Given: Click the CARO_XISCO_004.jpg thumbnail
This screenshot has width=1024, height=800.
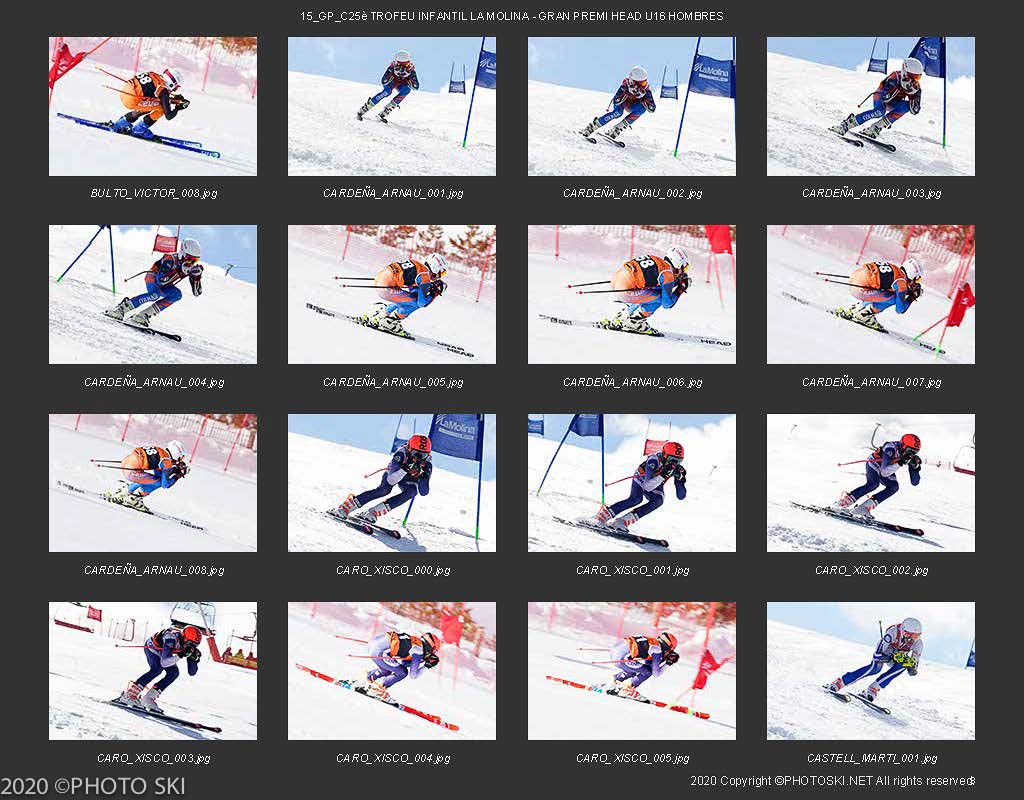Looking at the screenshot, I should coord(392,671).
